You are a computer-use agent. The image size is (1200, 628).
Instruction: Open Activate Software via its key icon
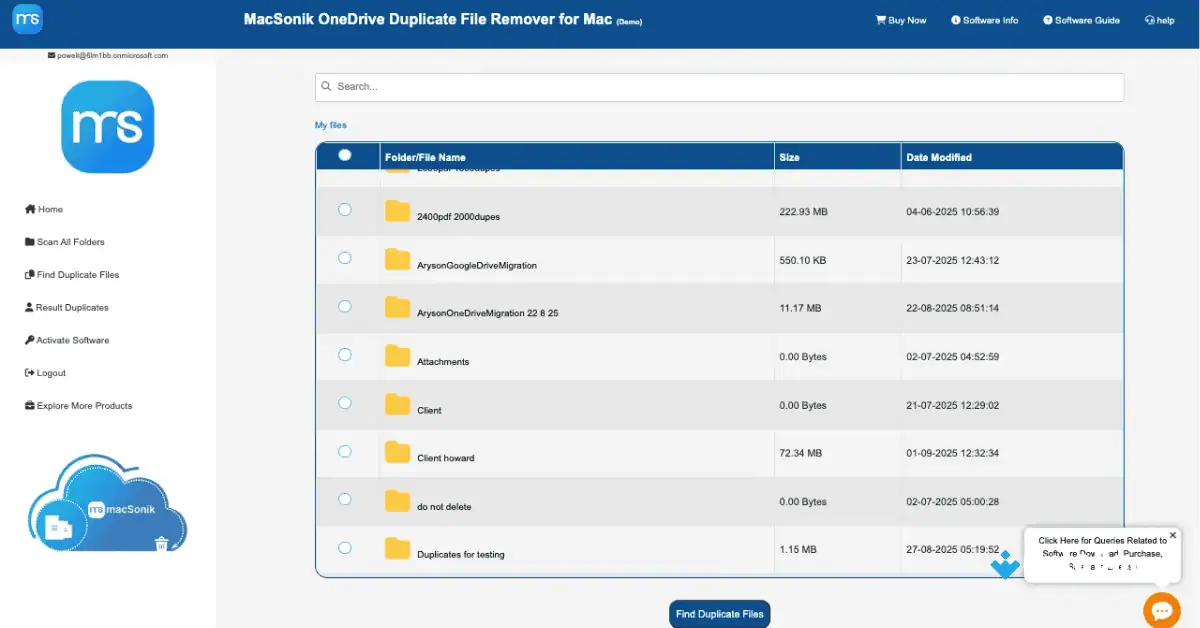tap(28, 340)
